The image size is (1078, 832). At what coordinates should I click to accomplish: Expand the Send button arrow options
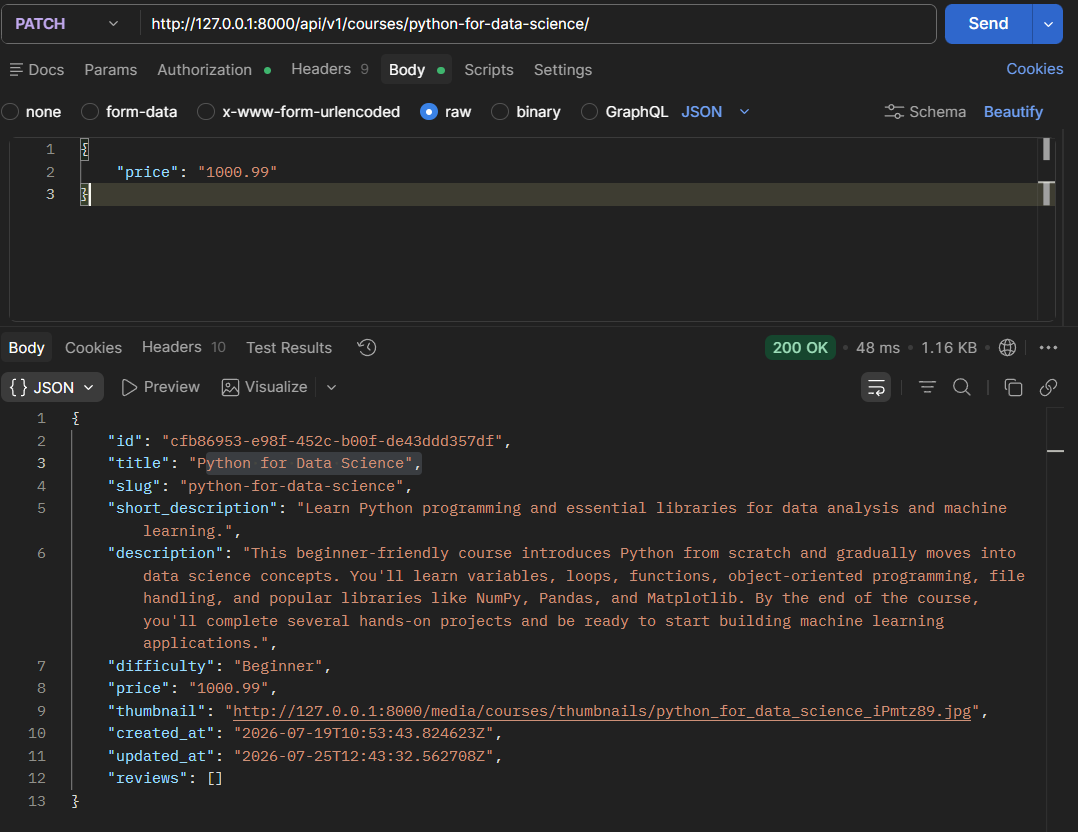[1048, 24]
